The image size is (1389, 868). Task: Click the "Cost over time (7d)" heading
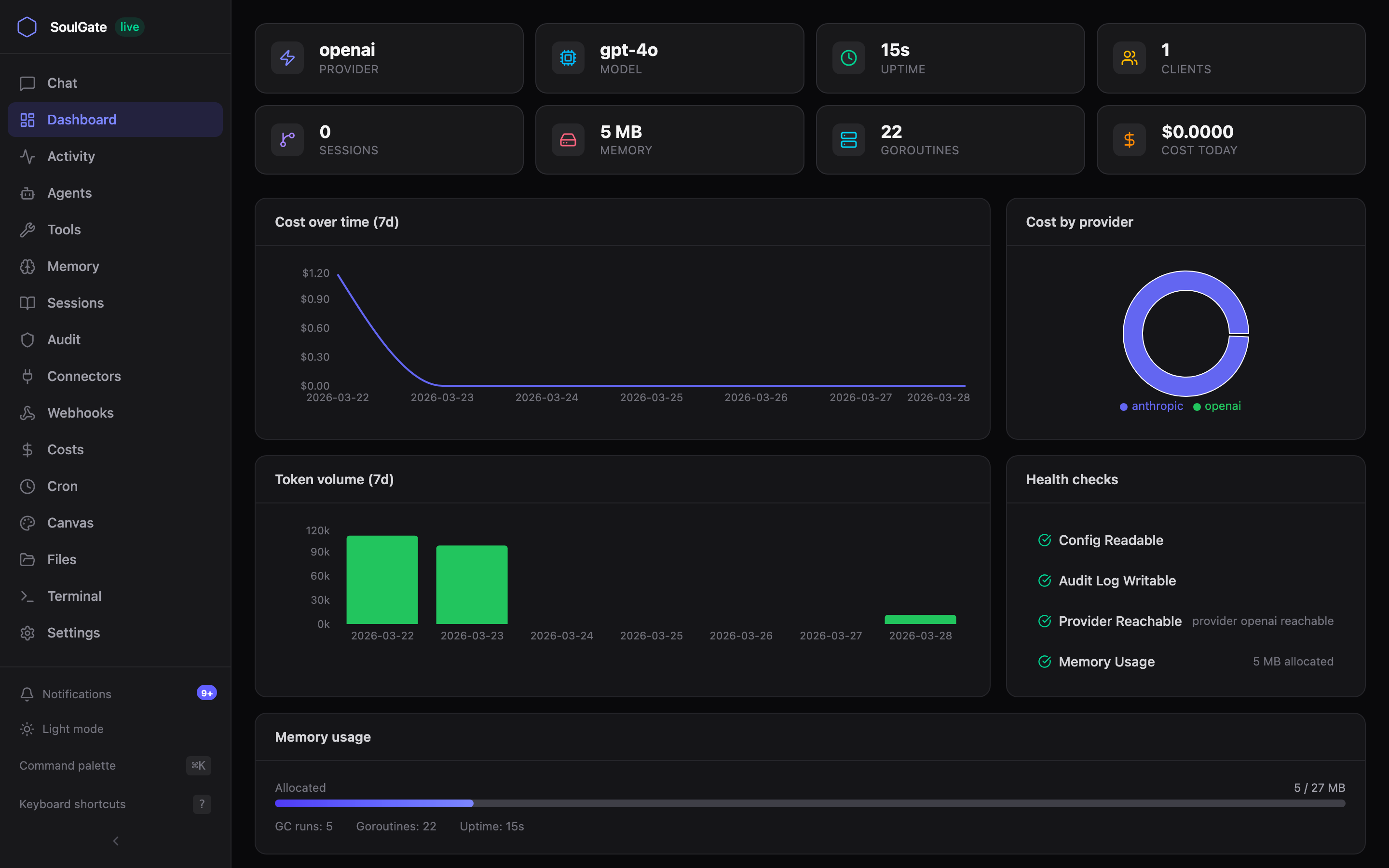pos(337,222)
